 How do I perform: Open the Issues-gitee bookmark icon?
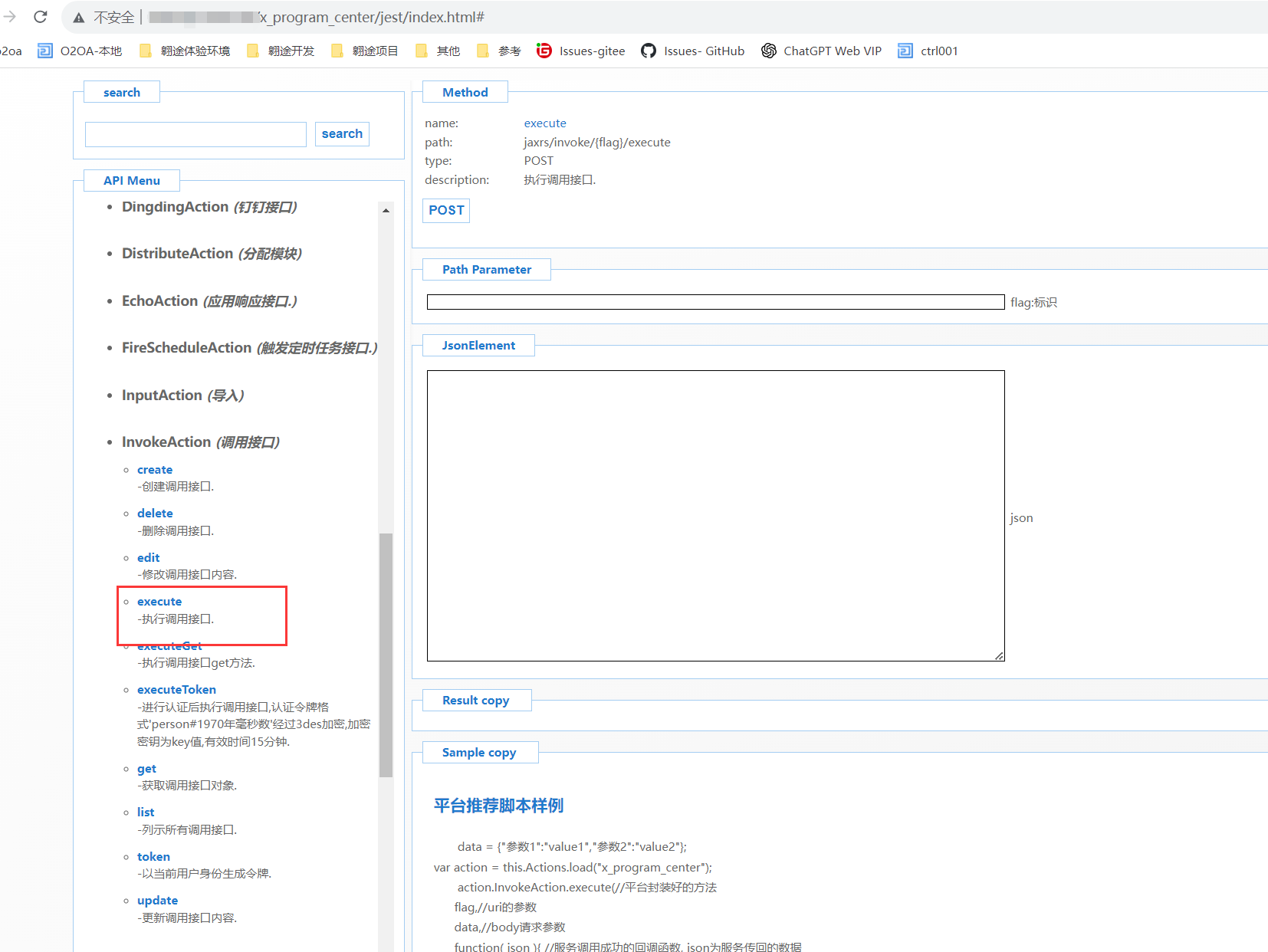pyautogui.click(x=544, y=51)
